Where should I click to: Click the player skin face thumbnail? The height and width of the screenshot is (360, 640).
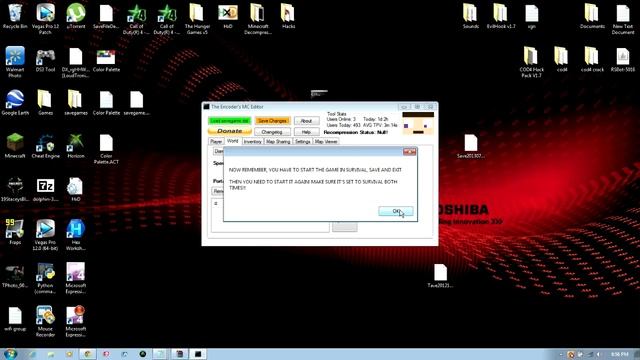pos(418,124)
